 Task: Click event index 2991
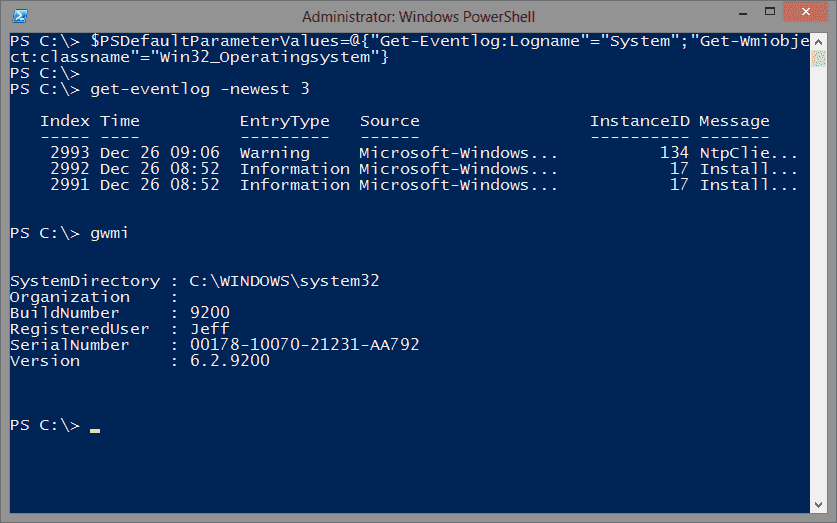click(70, 185)
